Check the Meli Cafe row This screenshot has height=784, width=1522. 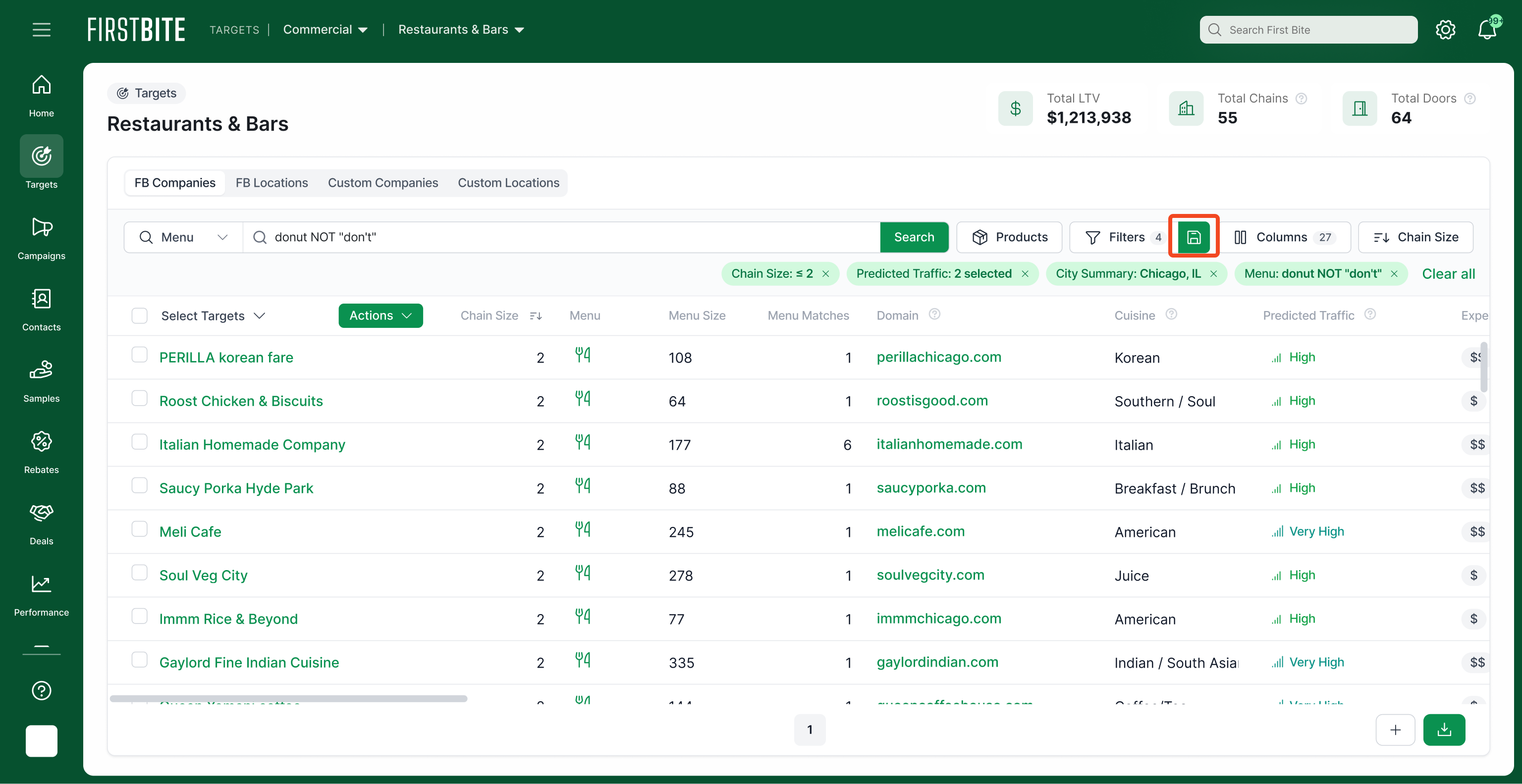(x=139, y=529)
